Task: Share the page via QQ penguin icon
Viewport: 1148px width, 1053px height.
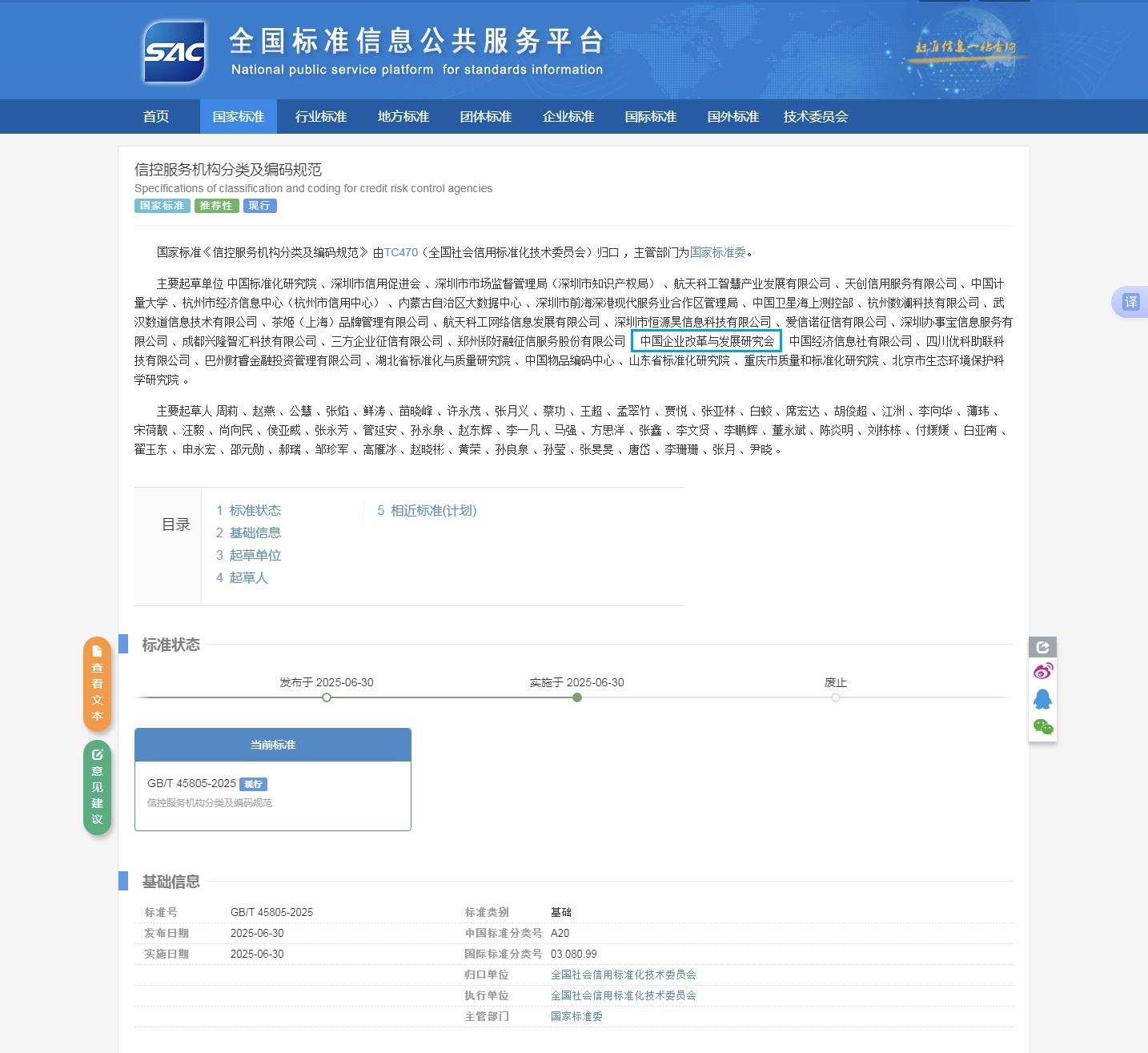Action: pyautogui.click(x=1042, y=699)
